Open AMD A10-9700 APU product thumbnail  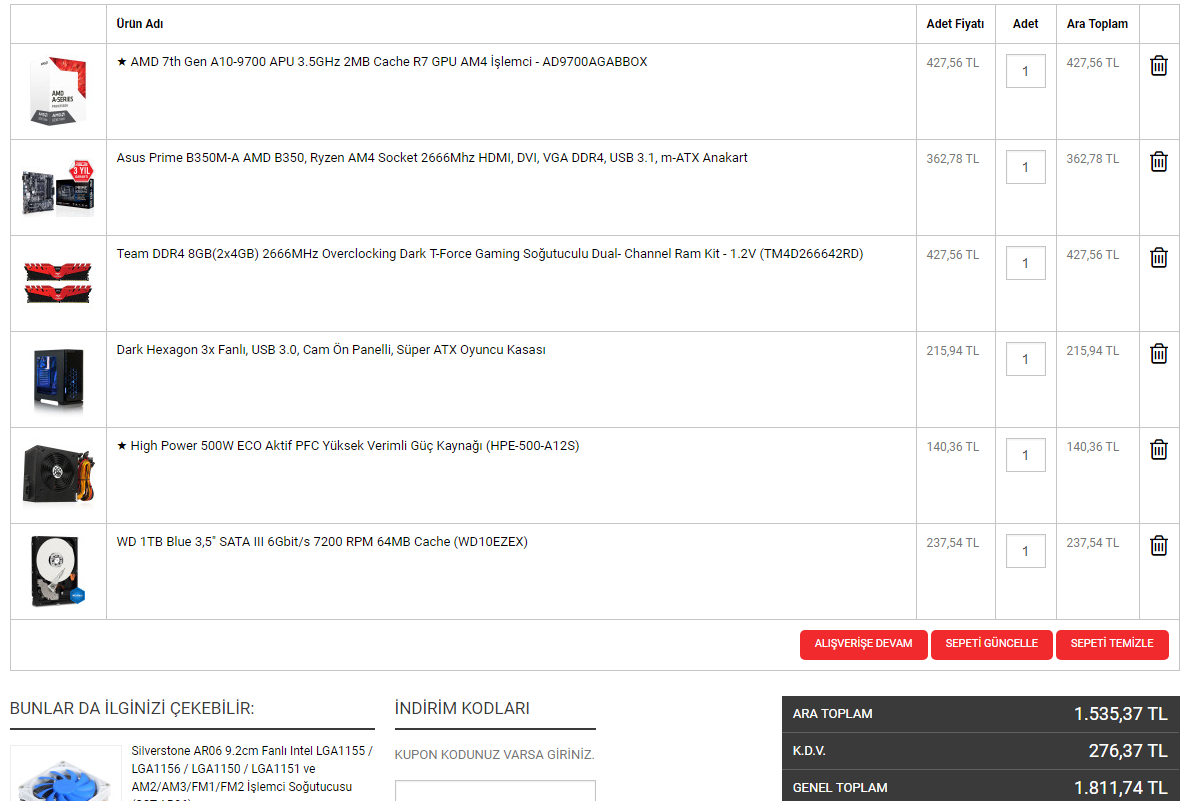click(x=58, y=91)
